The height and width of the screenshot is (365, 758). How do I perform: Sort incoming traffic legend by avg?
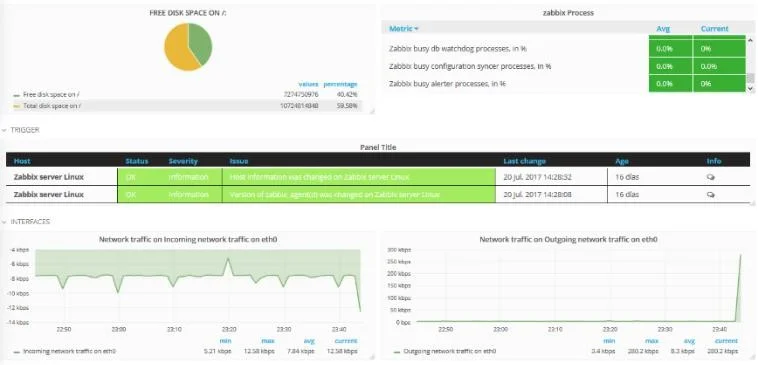click(310, 341)
